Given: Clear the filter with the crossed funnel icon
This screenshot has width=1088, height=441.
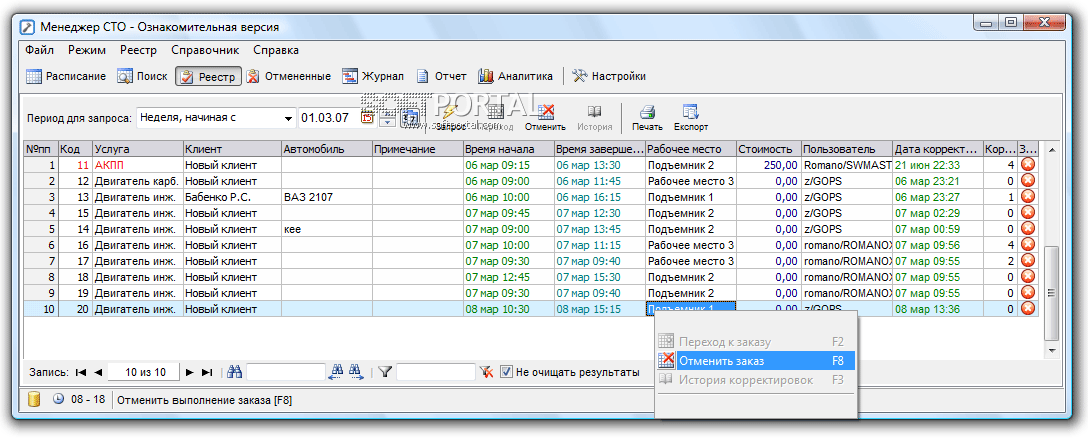Looking at the screenshot, I should click(x=487, y=372).
